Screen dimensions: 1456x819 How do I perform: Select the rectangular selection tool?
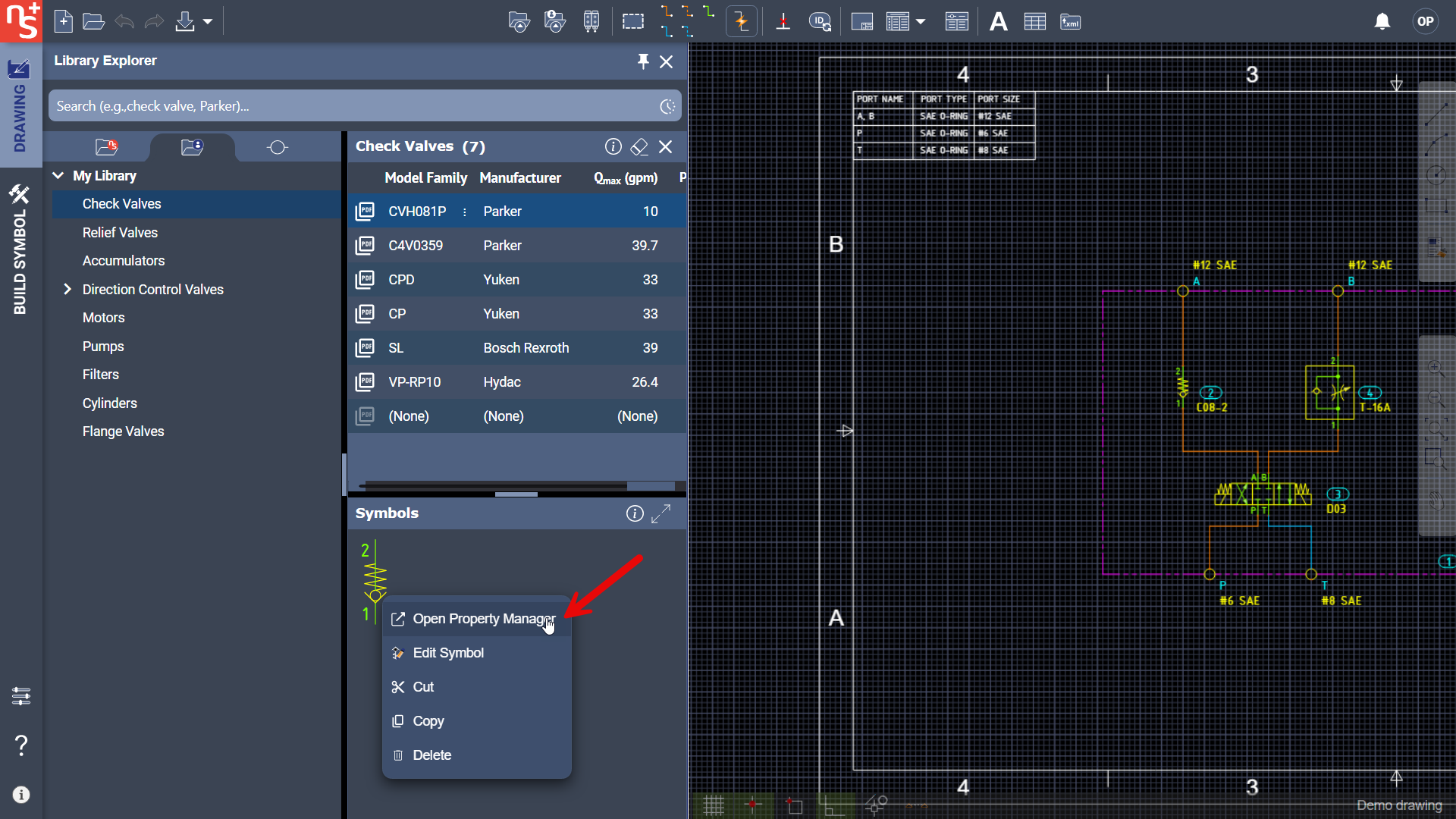point(632,22)
